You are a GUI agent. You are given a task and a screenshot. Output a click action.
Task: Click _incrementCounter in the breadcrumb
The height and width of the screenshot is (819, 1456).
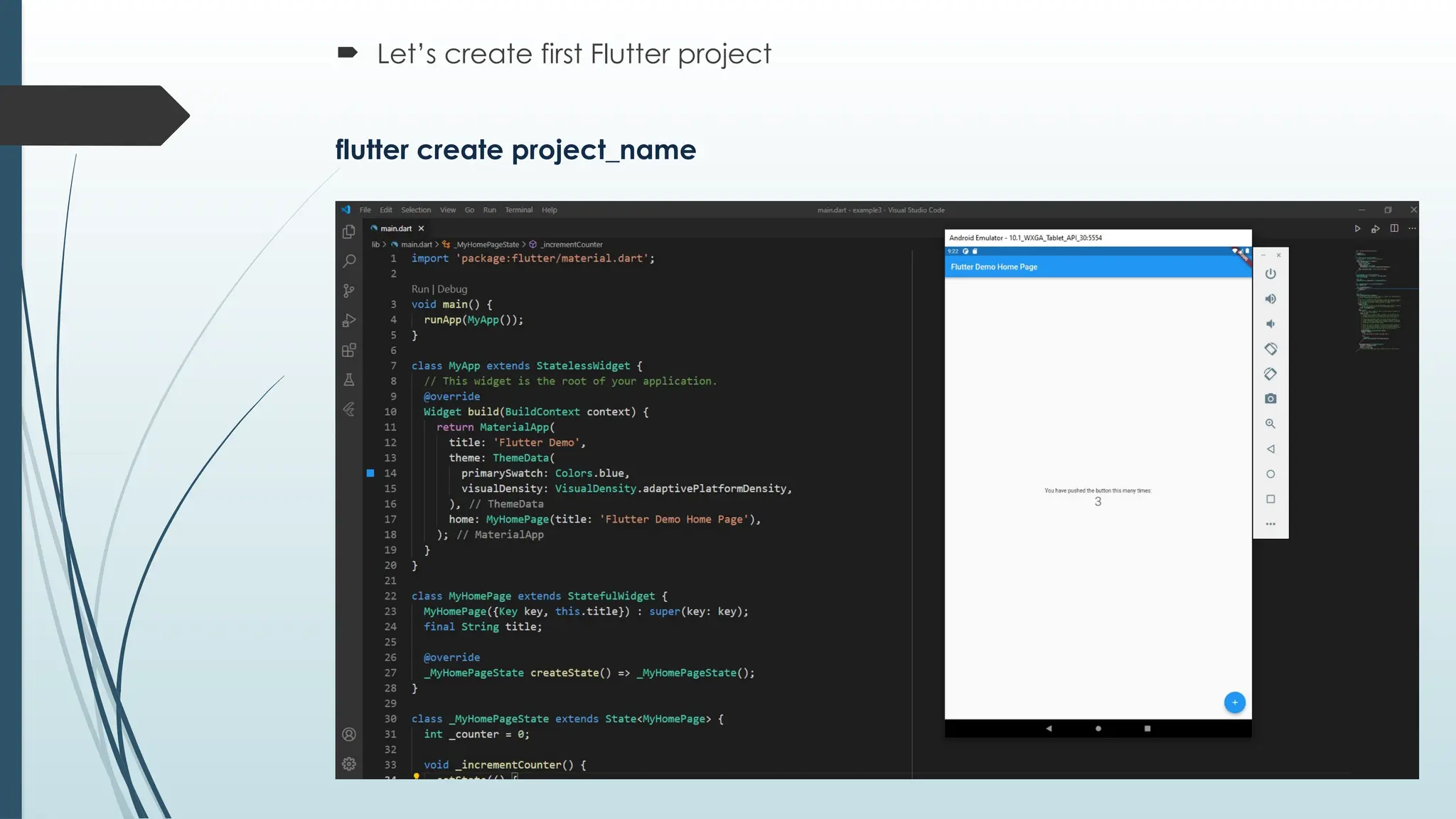pyautogui.click(x=572, y=244)
